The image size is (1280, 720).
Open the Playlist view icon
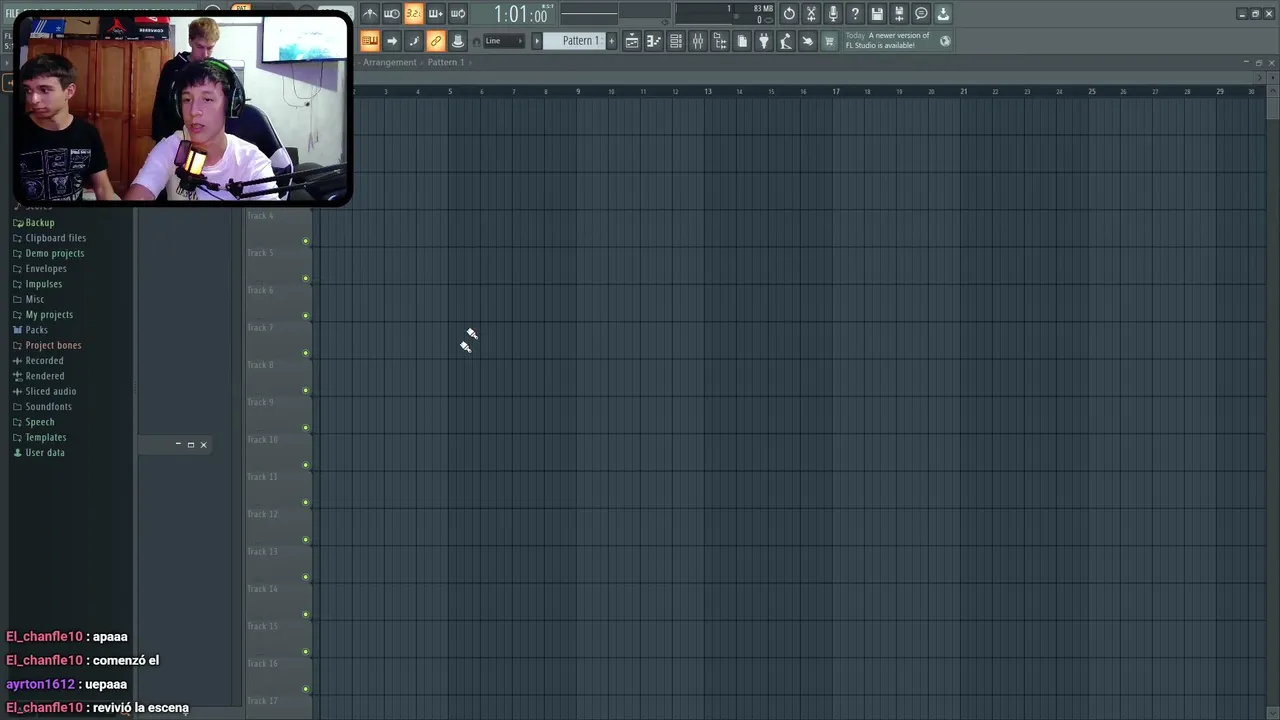point(632,41)
